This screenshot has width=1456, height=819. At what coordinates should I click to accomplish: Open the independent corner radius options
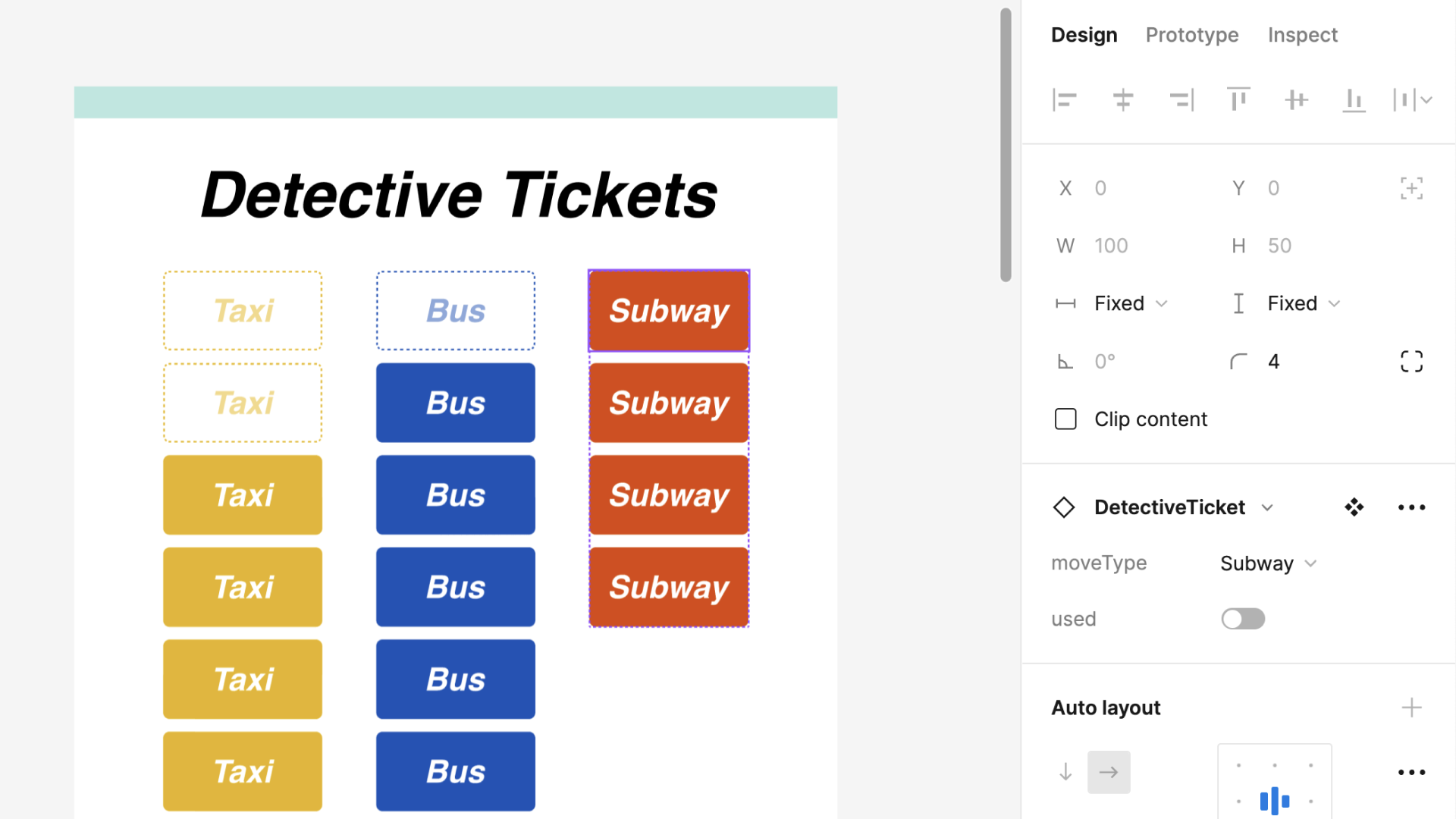pyautogui.click(x=1411, y=361)
